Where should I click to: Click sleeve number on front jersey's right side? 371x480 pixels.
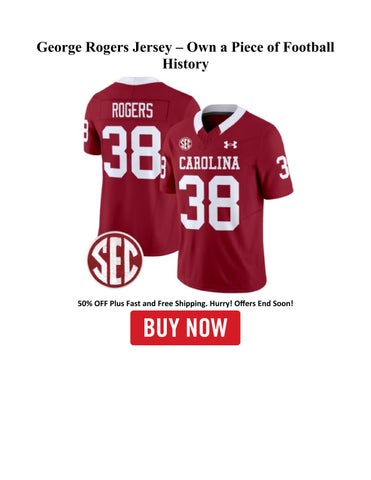pyautogui.click(x=283, y=167)
